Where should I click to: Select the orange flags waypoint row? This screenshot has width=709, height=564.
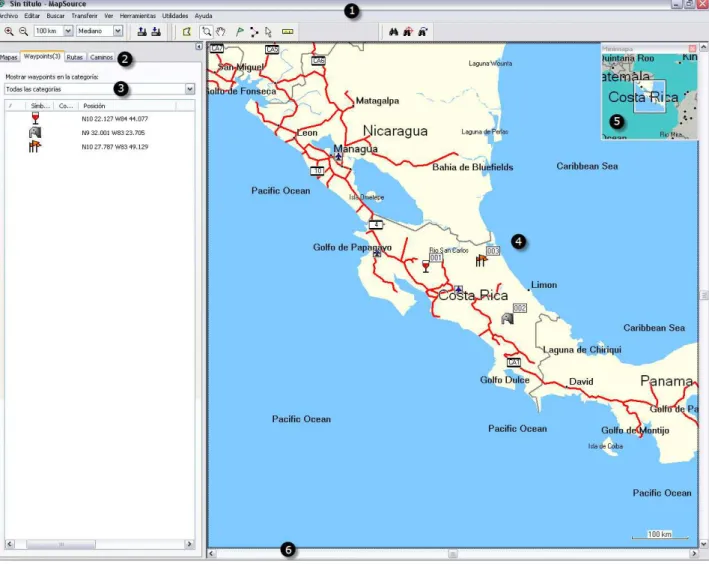point(99,147)
